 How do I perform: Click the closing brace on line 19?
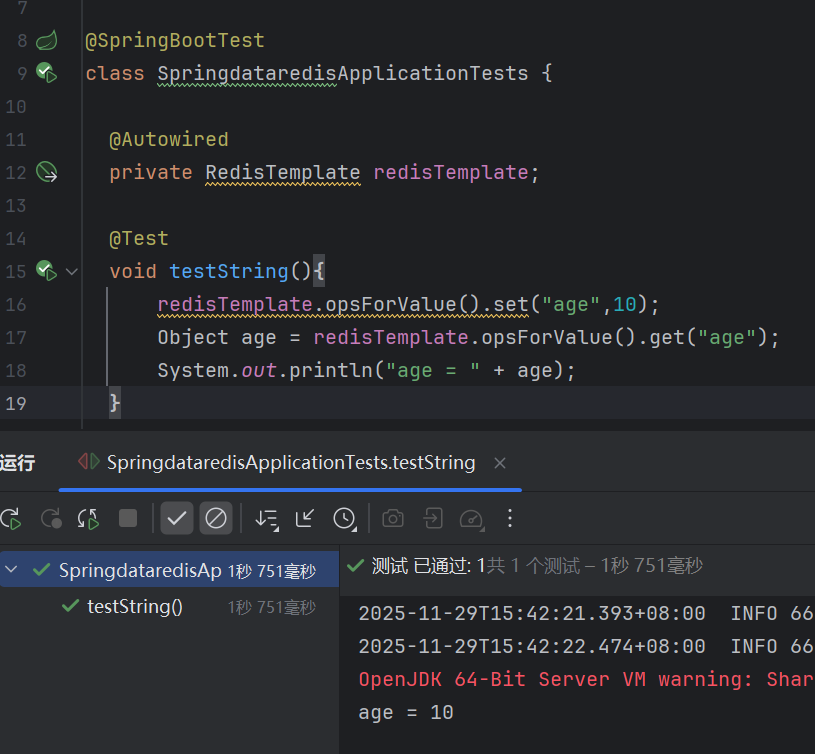coord(115,403)
